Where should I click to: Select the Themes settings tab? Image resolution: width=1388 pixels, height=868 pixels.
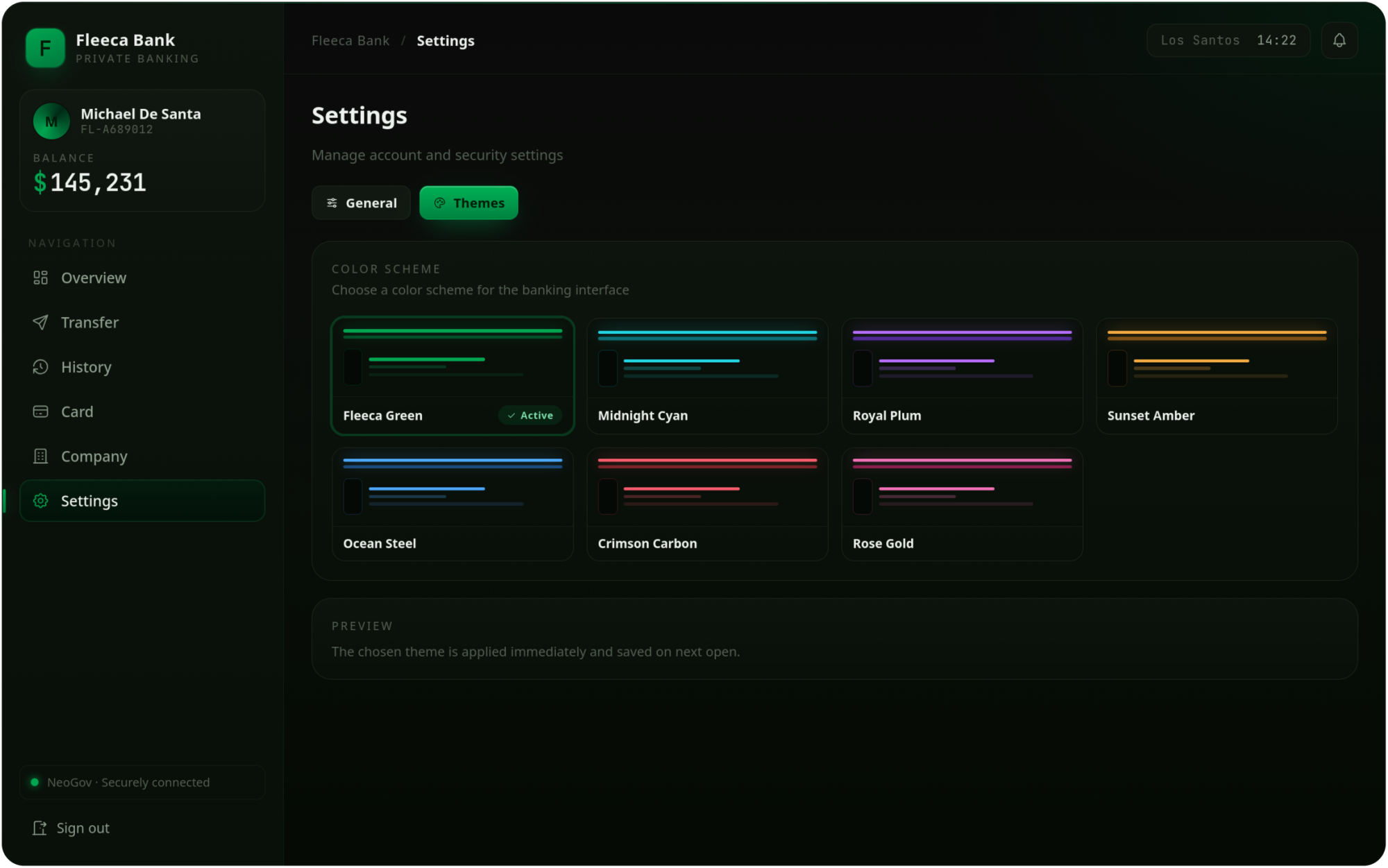tap(468, 203)
